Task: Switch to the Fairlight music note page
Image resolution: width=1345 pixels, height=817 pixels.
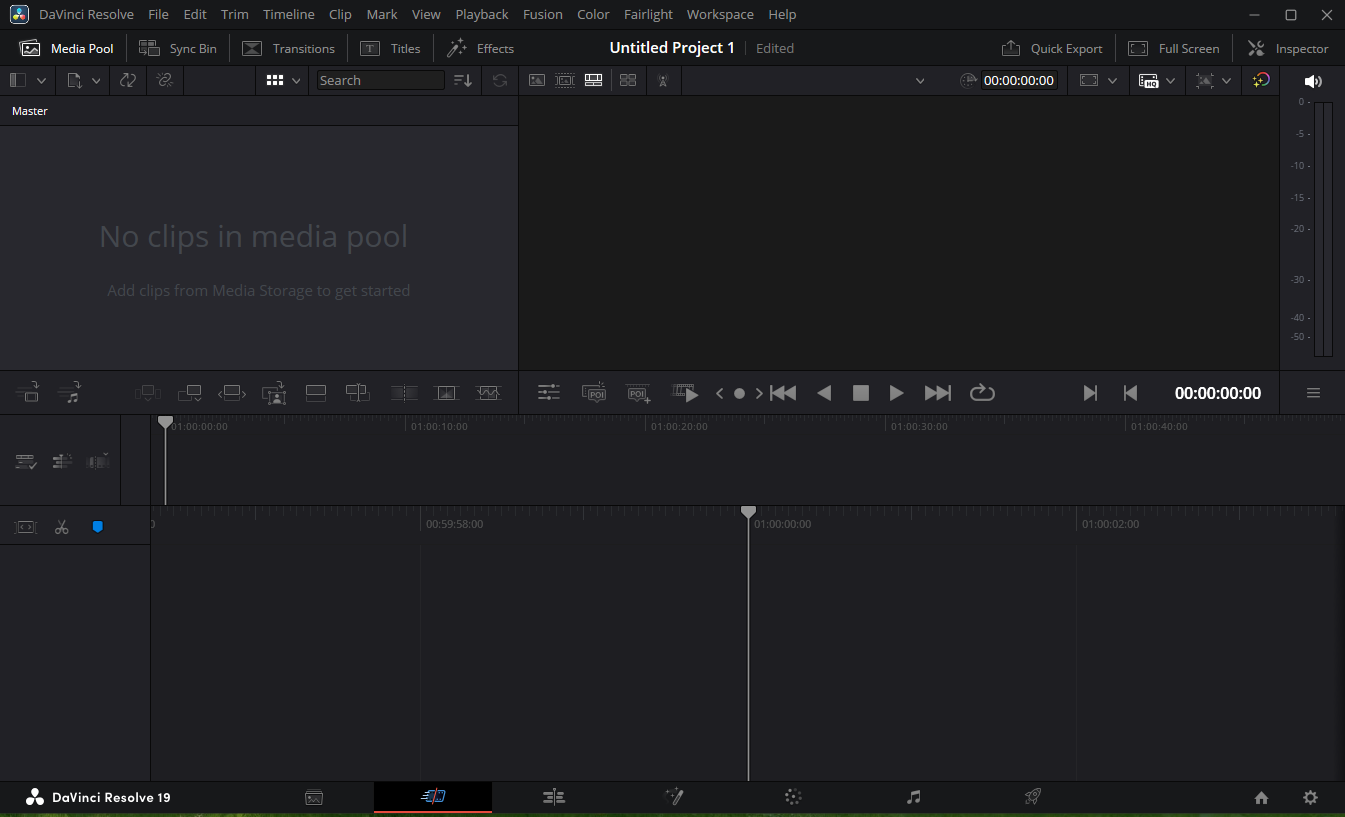Action: [x=913, y=797]
